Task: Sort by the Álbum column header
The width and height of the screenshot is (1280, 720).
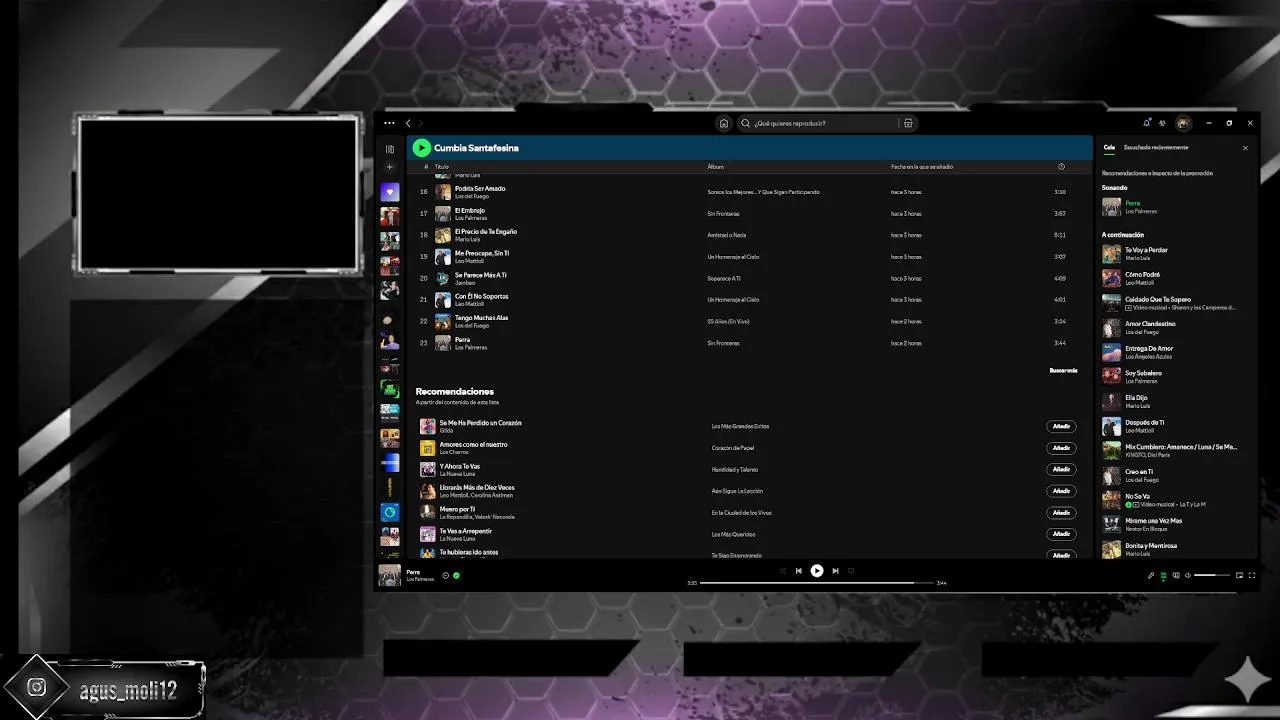Action: pyautogui.click(x=715, y=167)
